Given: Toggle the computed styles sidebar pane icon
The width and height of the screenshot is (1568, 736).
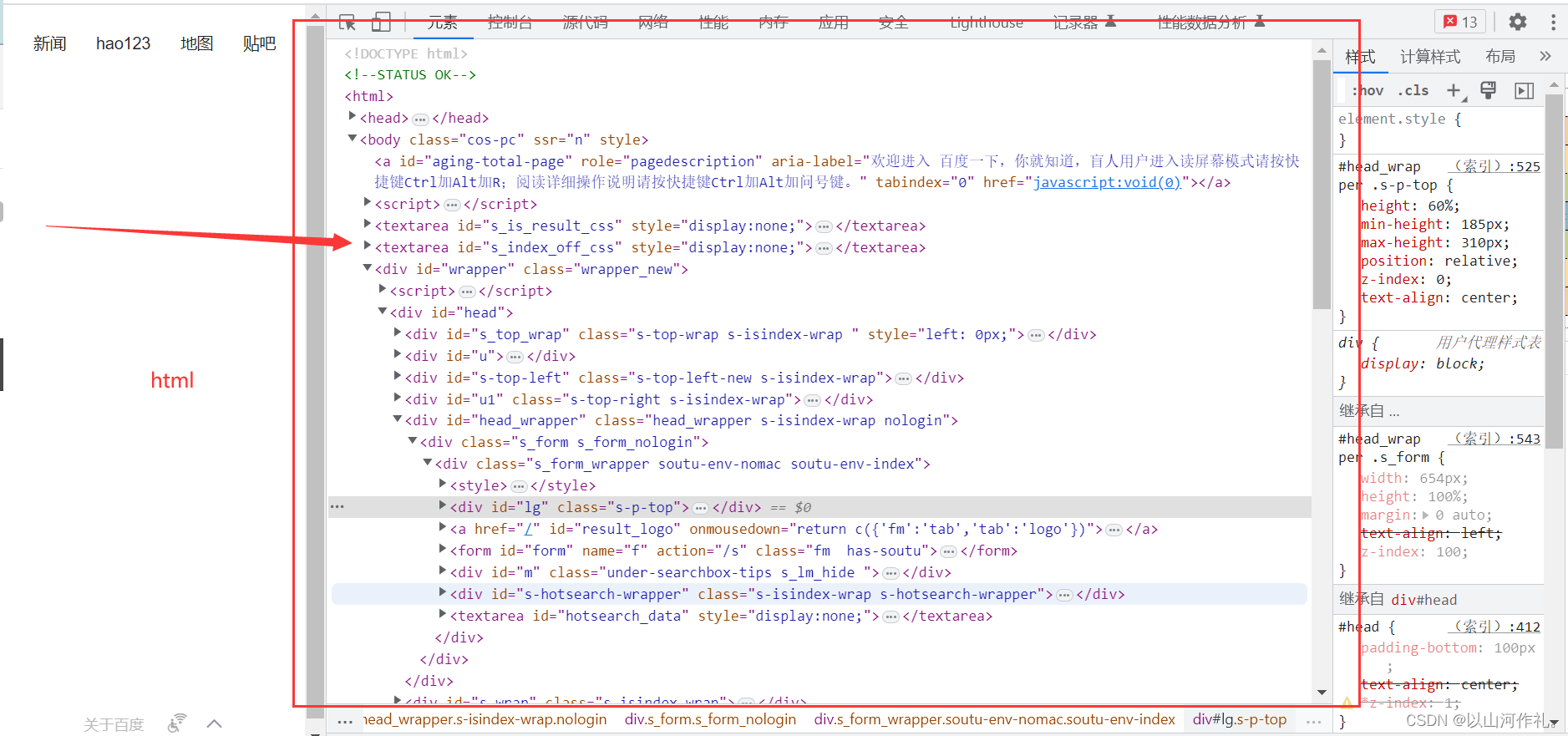Looking at the screenshot, I should click(x=1524, y=90).
